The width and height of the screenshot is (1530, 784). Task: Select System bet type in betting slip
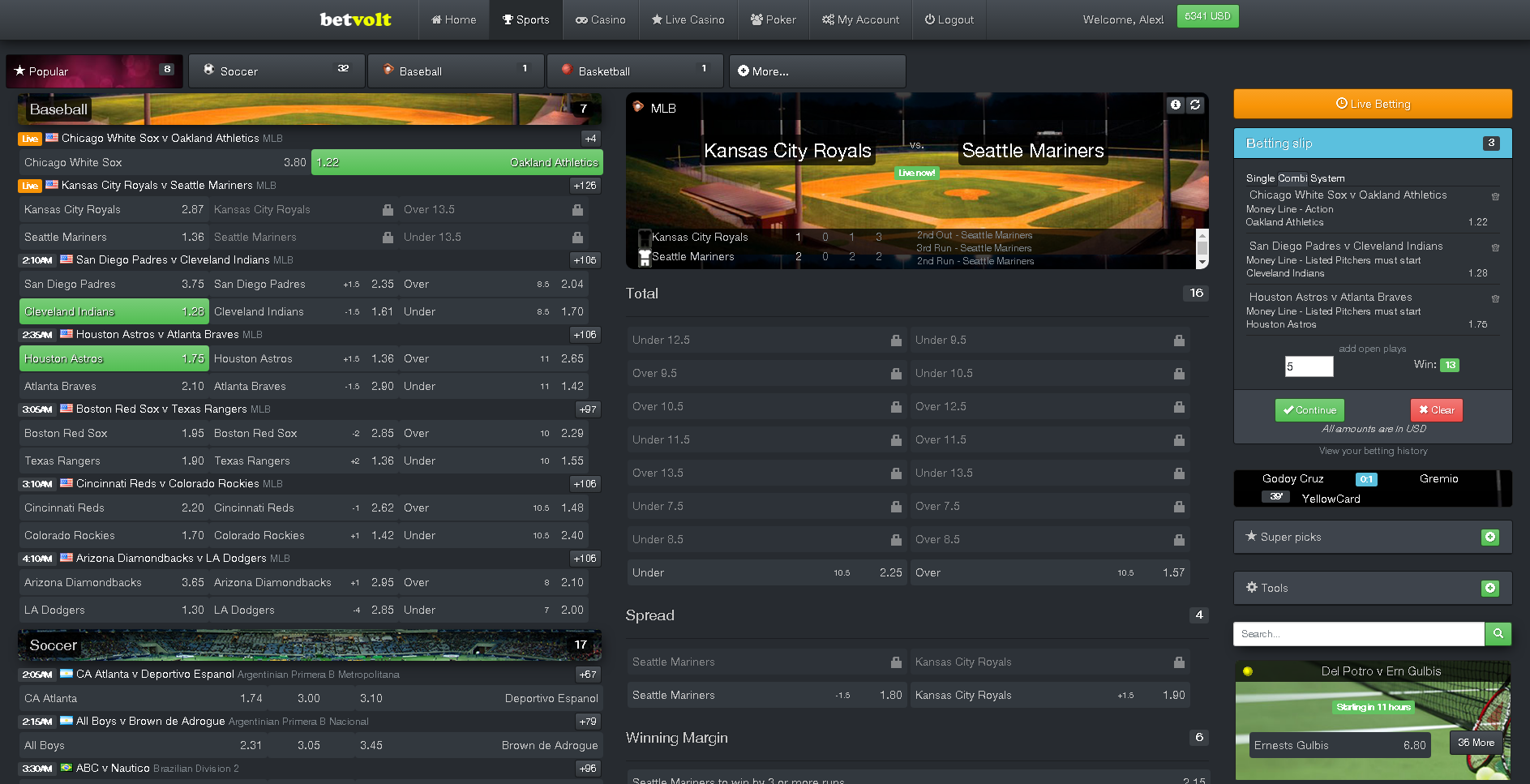tap(1327, 178)
